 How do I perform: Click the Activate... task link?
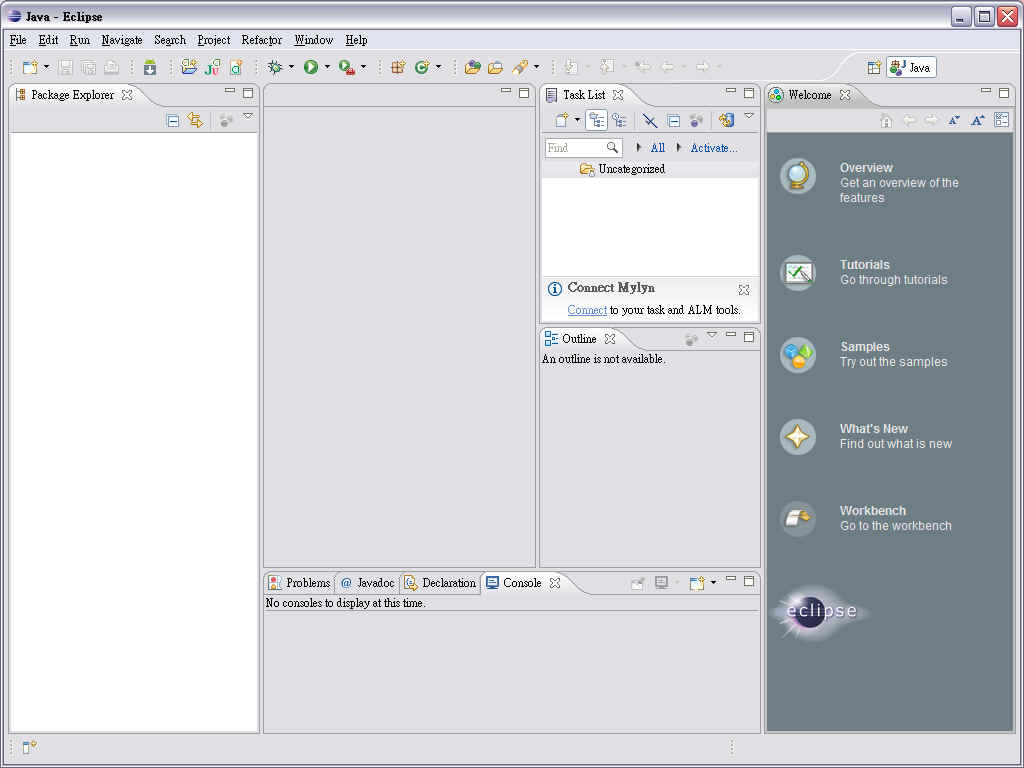point(714,148)
